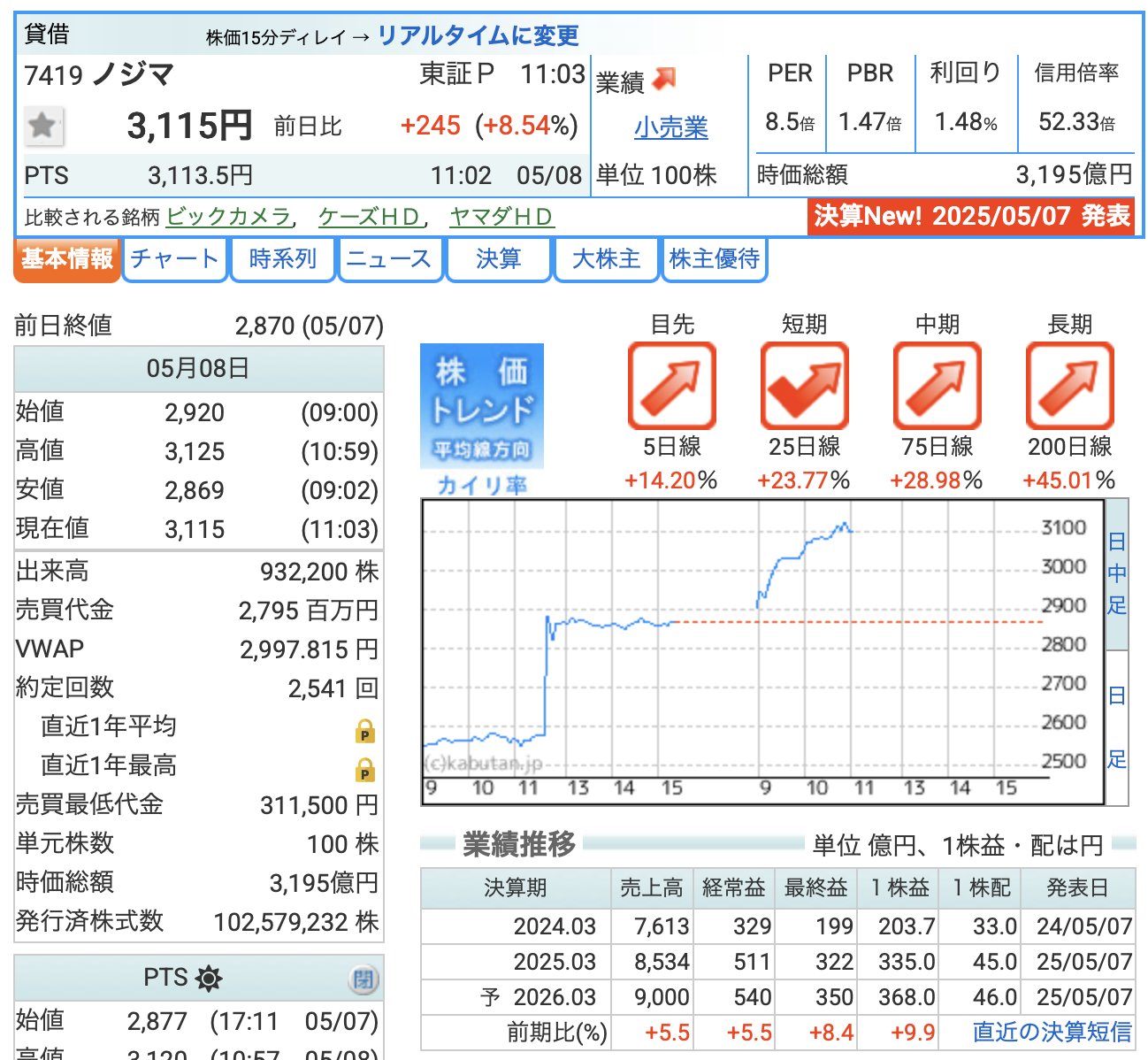The image size is (1148, 1060).
Task: Open the 株主優待 tab
Action: click(x=715, y=259)
